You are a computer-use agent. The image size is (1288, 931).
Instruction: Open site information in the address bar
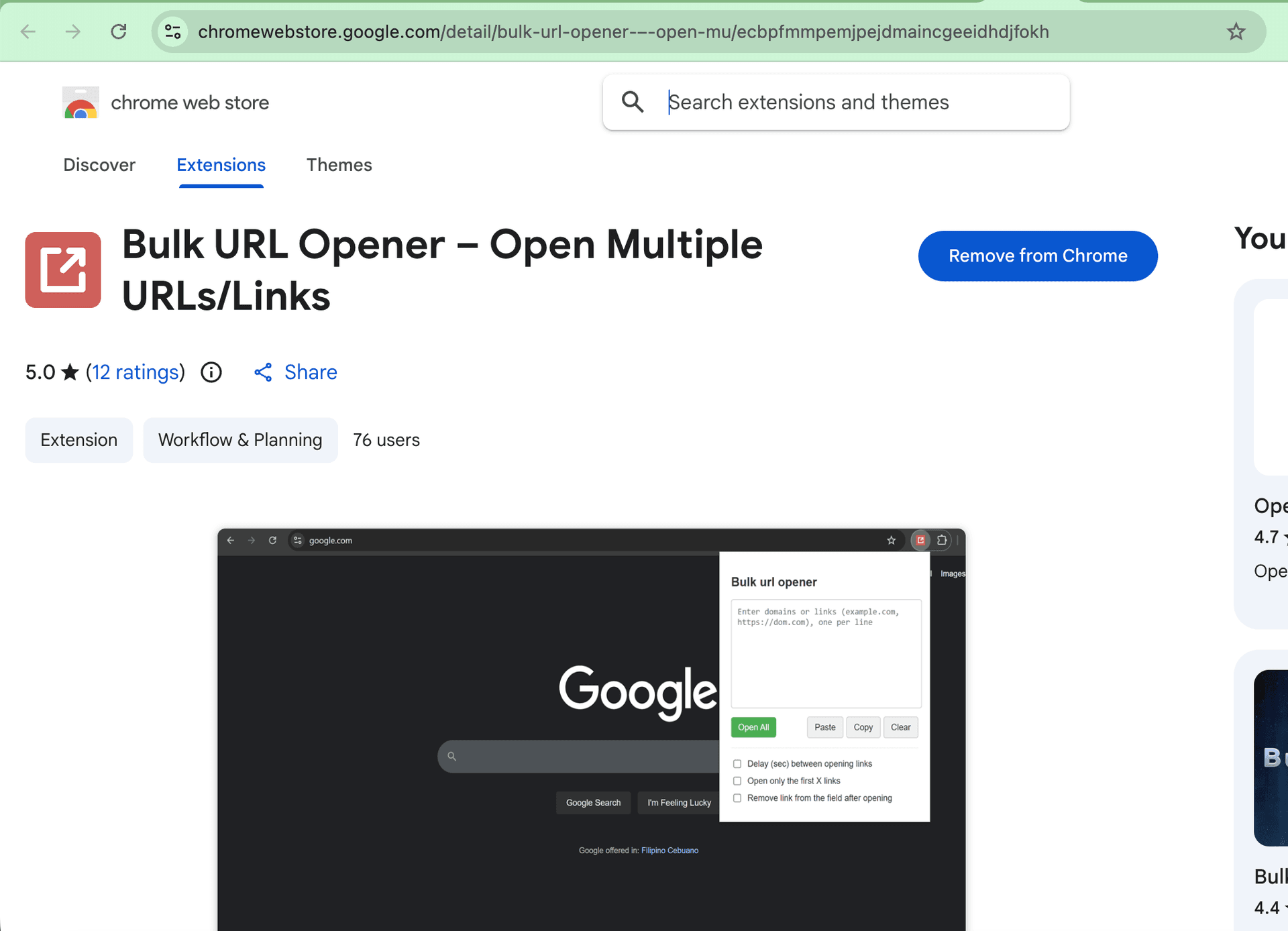coord(172,32)
